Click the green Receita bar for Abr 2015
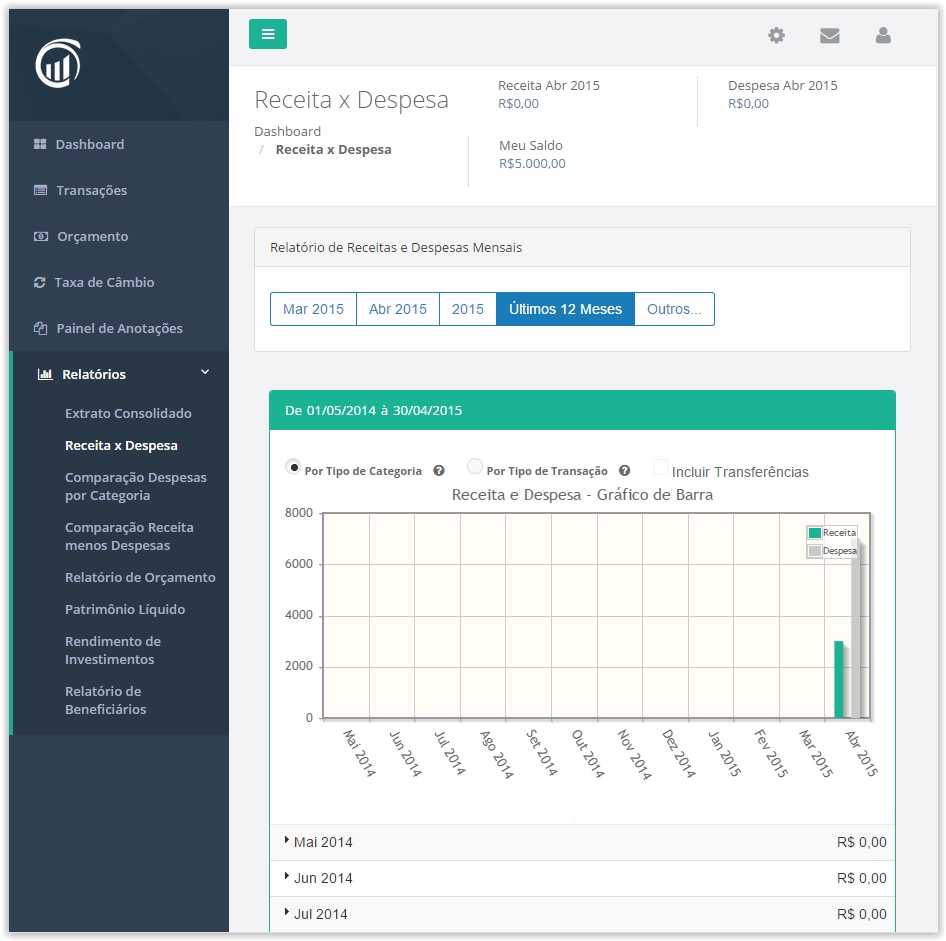946x941 pixels. click(x=839, y=680)
